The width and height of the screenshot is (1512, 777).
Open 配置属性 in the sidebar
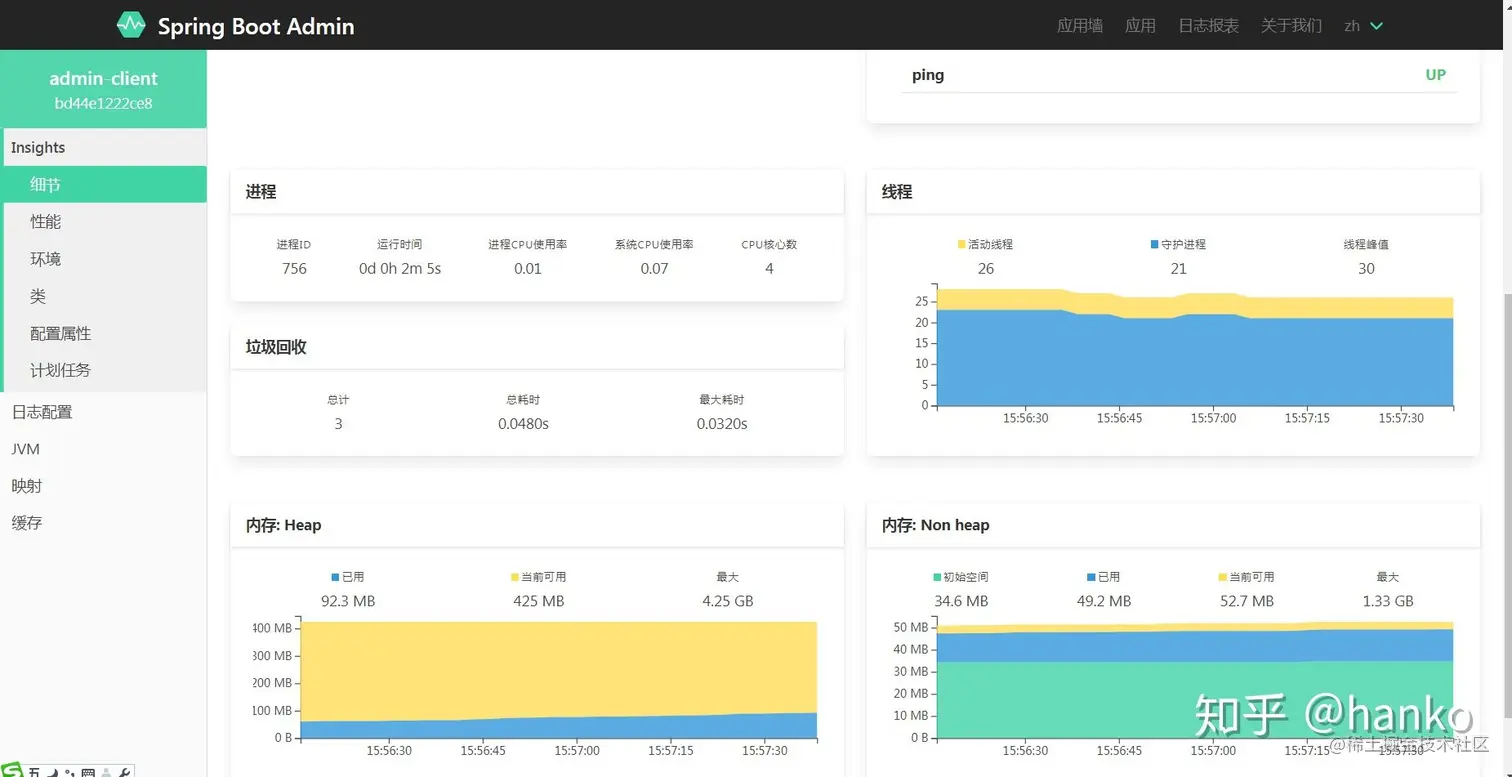[x=105, y=333]
